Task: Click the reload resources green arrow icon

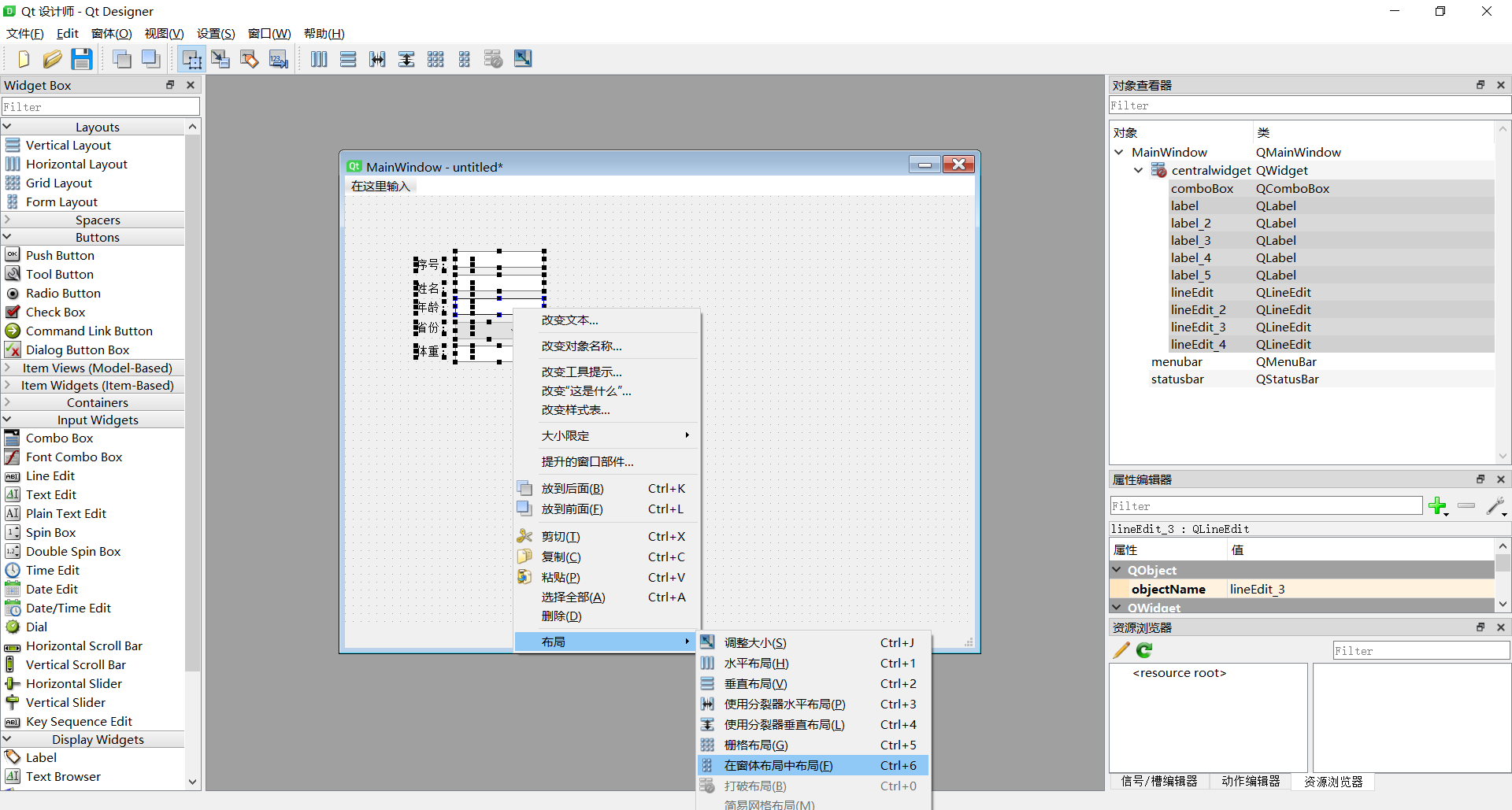Action: (x=1145, y=650)
